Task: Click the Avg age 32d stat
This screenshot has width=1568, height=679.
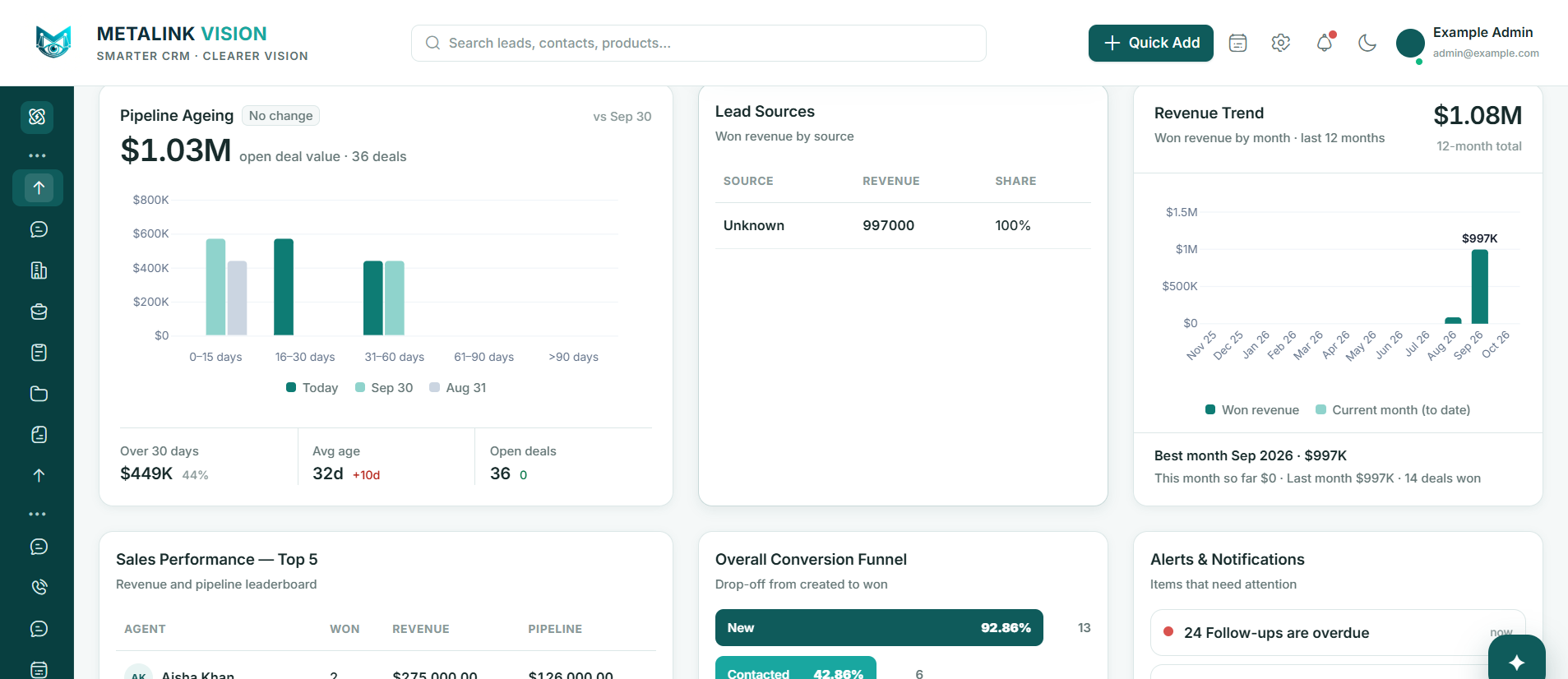Action: tap(346, 463)
